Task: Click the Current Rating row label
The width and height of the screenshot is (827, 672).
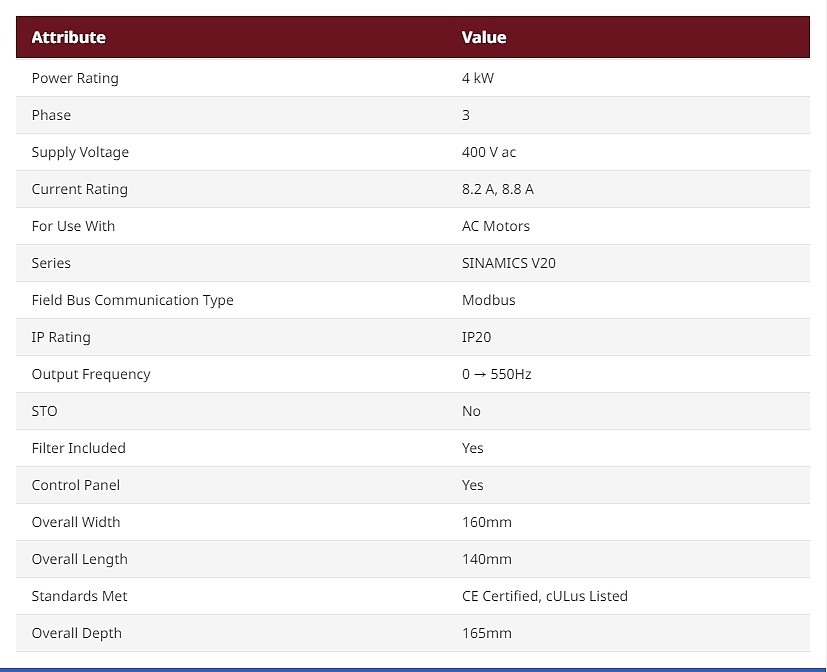Action: [x=80, y=189]
